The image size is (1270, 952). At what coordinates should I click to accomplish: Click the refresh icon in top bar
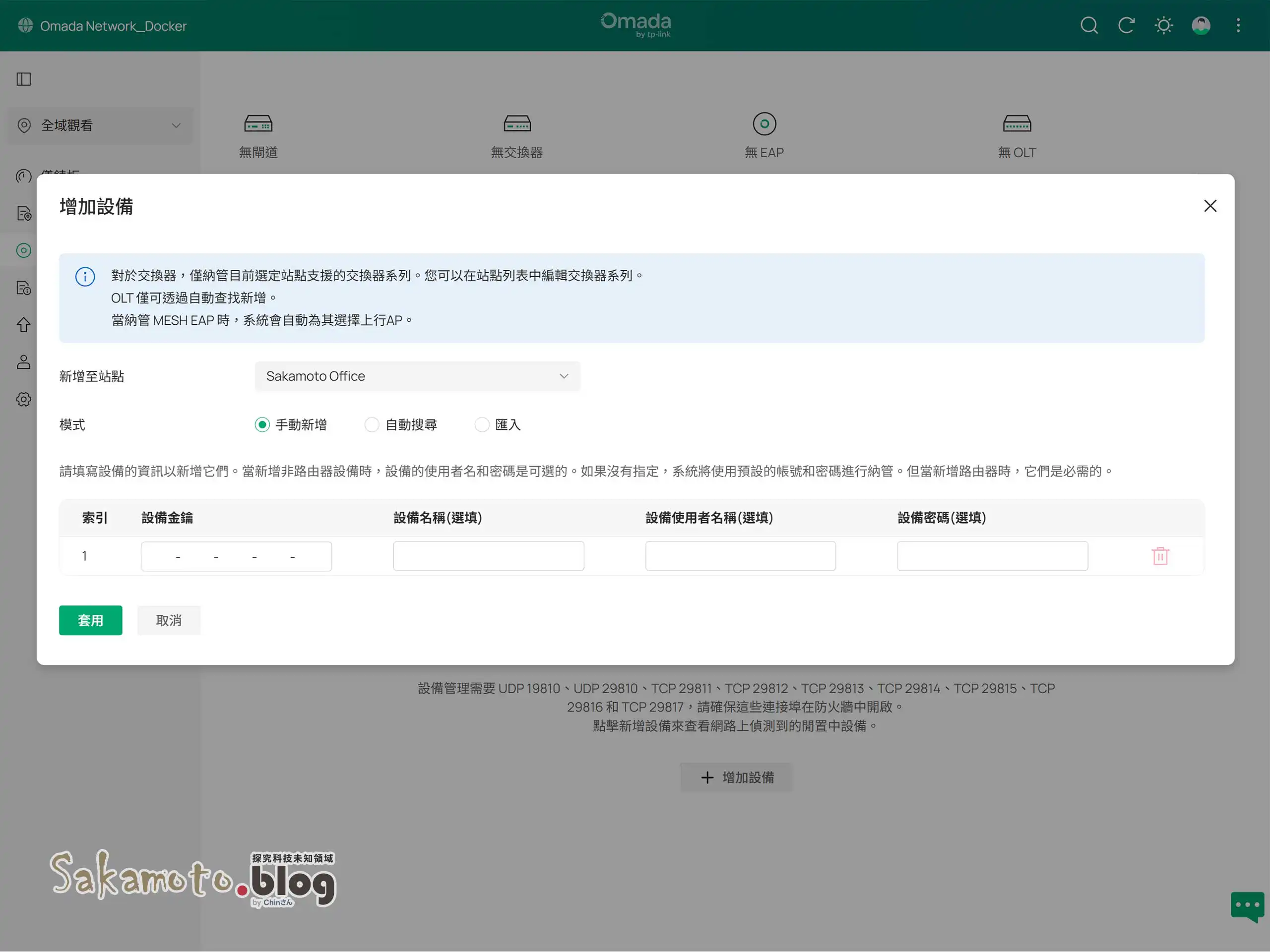click(1126, 25)
